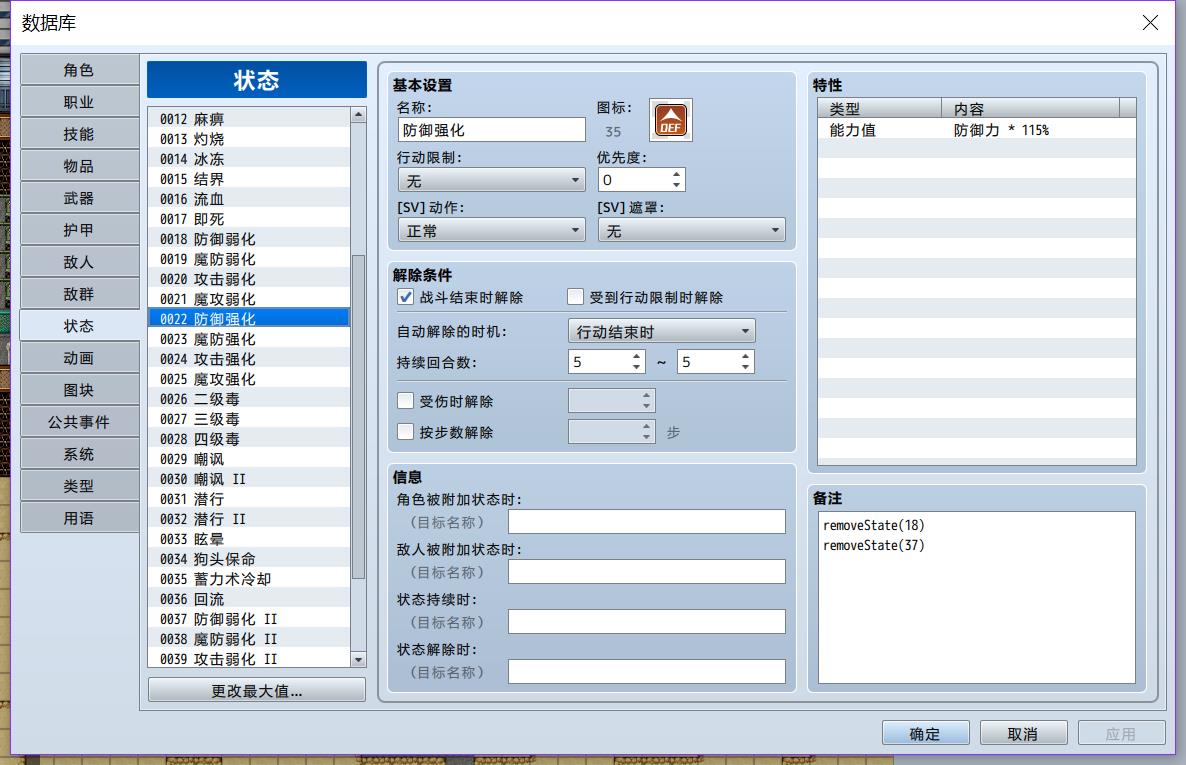This screenshot has height=765, width=1186.
Task: Decrease 优先度 value with down arrow
Action: (676, 185)
